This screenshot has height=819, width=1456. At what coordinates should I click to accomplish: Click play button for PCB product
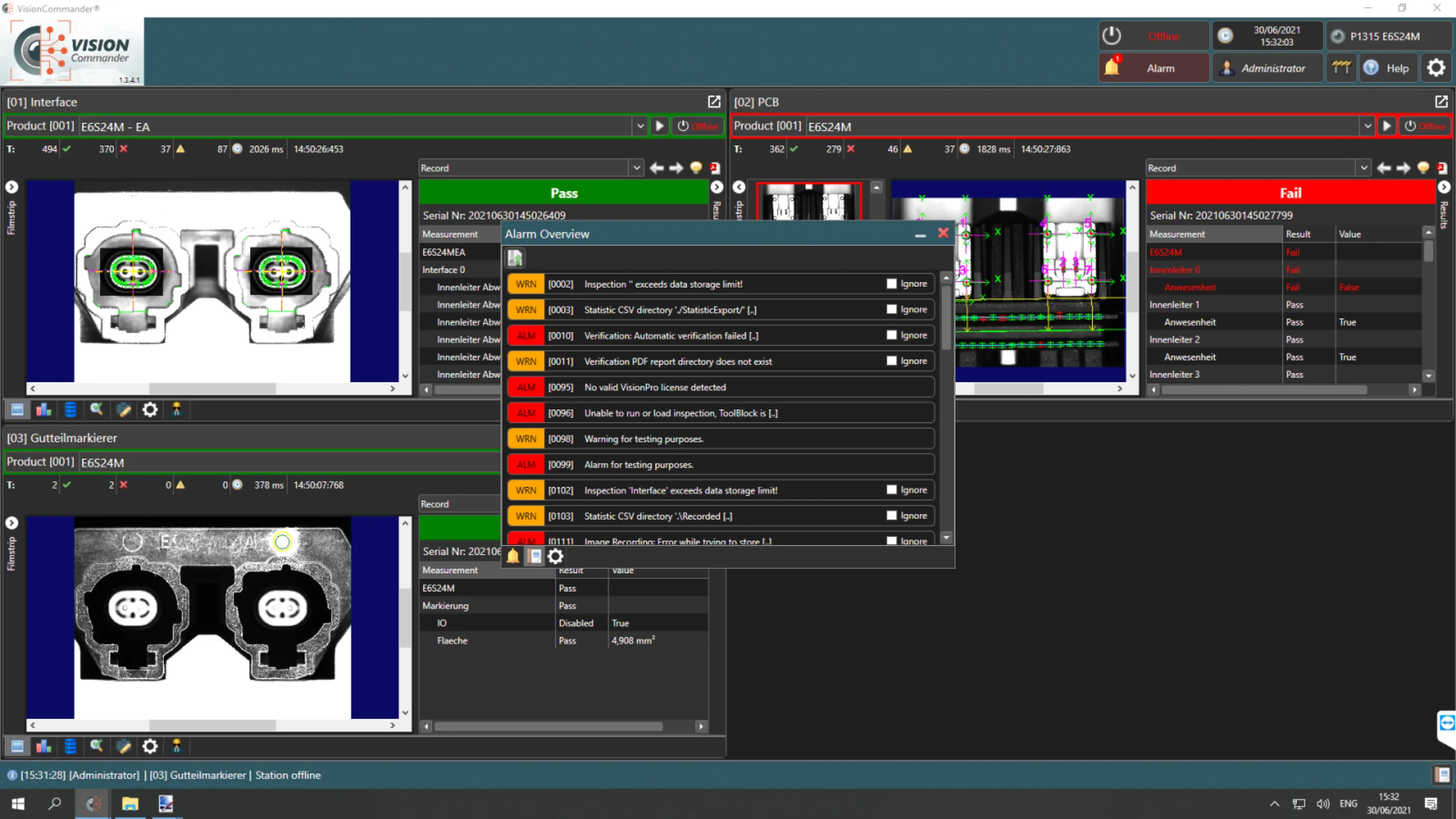pyautogui.click(x=1386, y=126)
